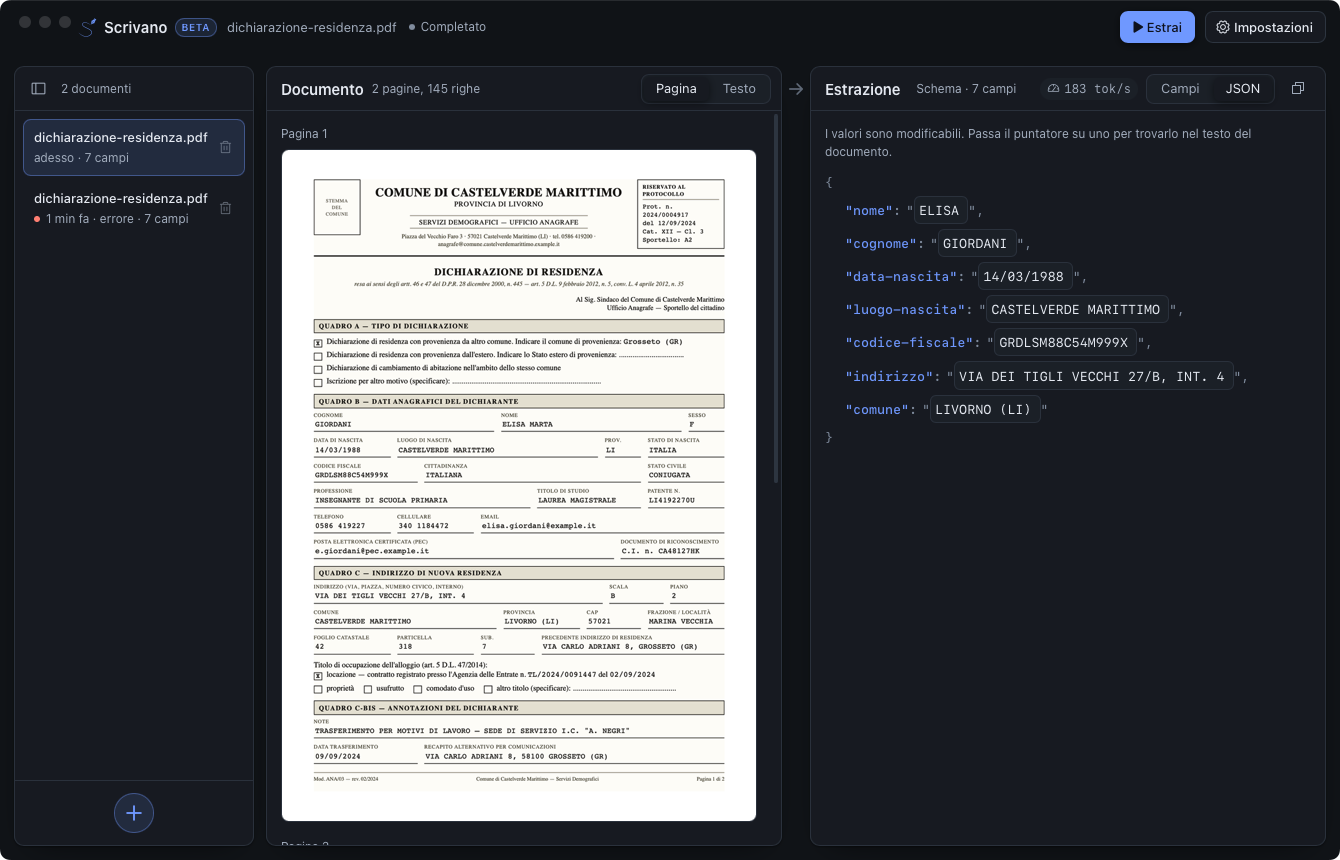Click the "indirizzo" JSON key
The height and width of the screenshot is (860, 1340).
(x=891, y=376)
